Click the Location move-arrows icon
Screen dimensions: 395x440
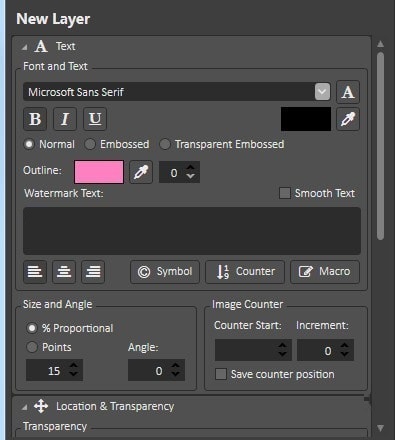(41, 406)
